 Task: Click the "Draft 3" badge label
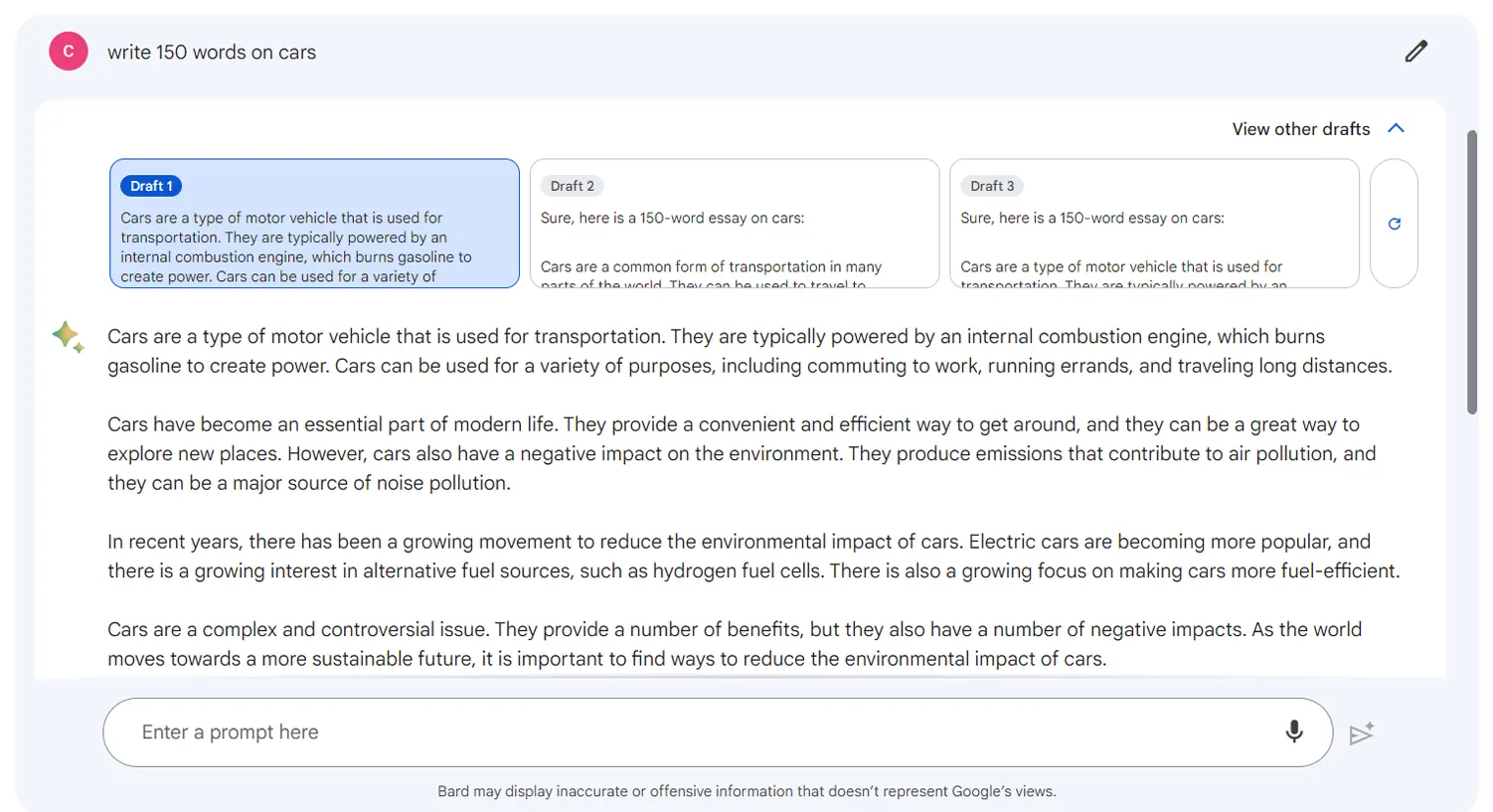tap(992, 186)
